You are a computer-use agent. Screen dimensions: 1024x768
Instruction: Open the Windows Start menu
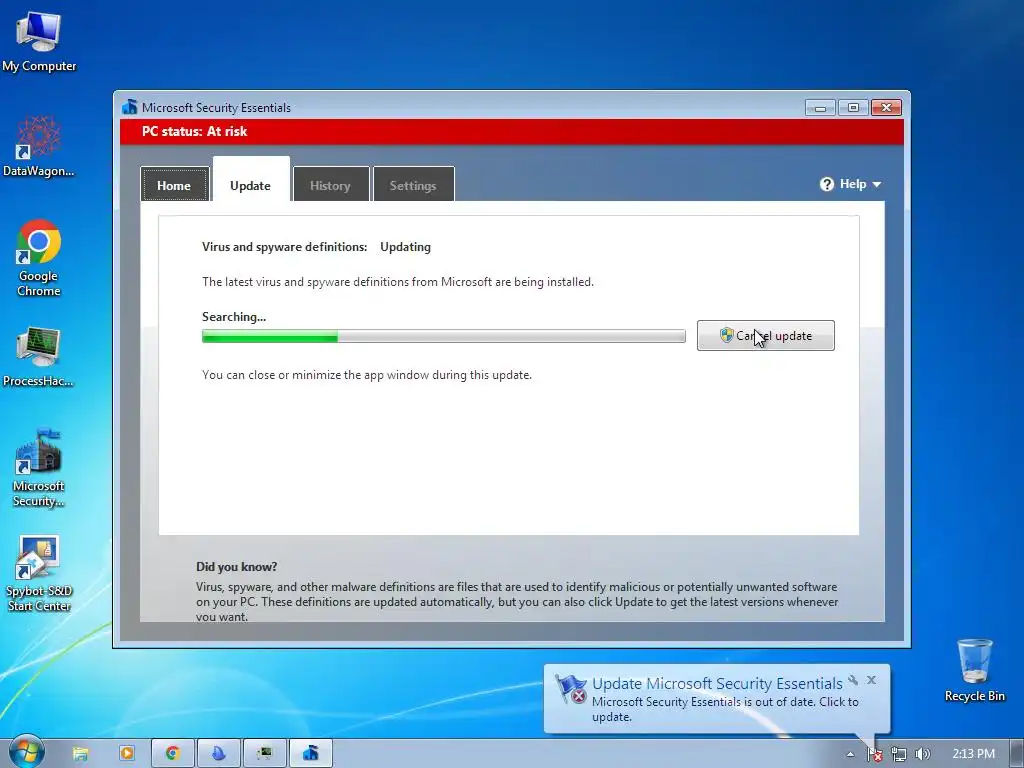tap(26, 753)
